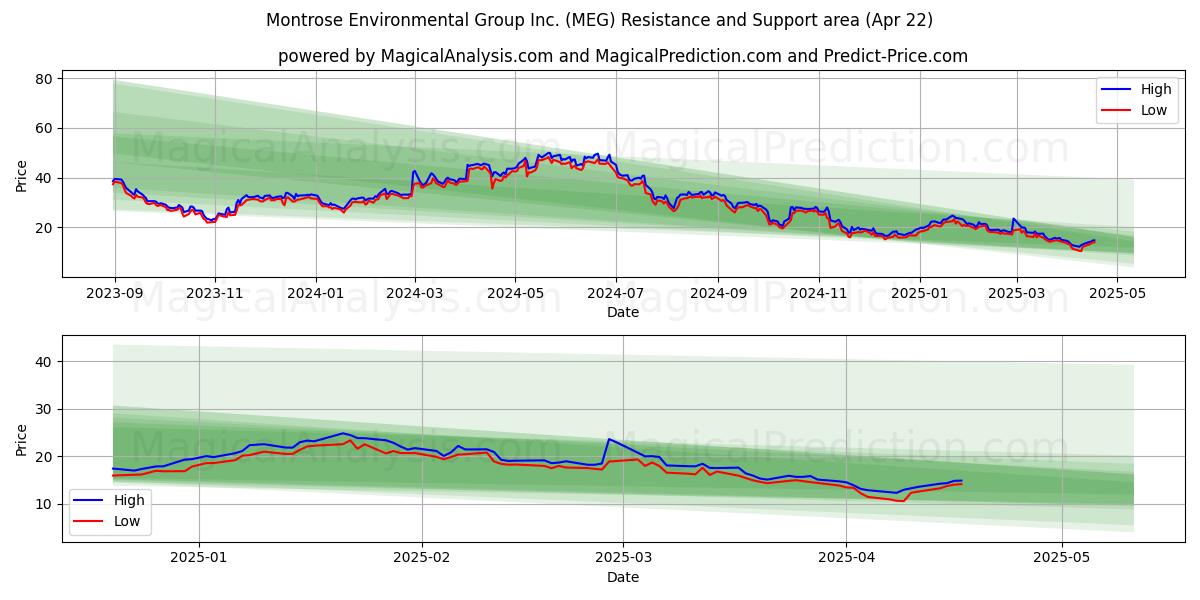Click the 2023-11 tick label on top chart
The height and width of the screenshot is (600, 1200).
tap(215, 295)
